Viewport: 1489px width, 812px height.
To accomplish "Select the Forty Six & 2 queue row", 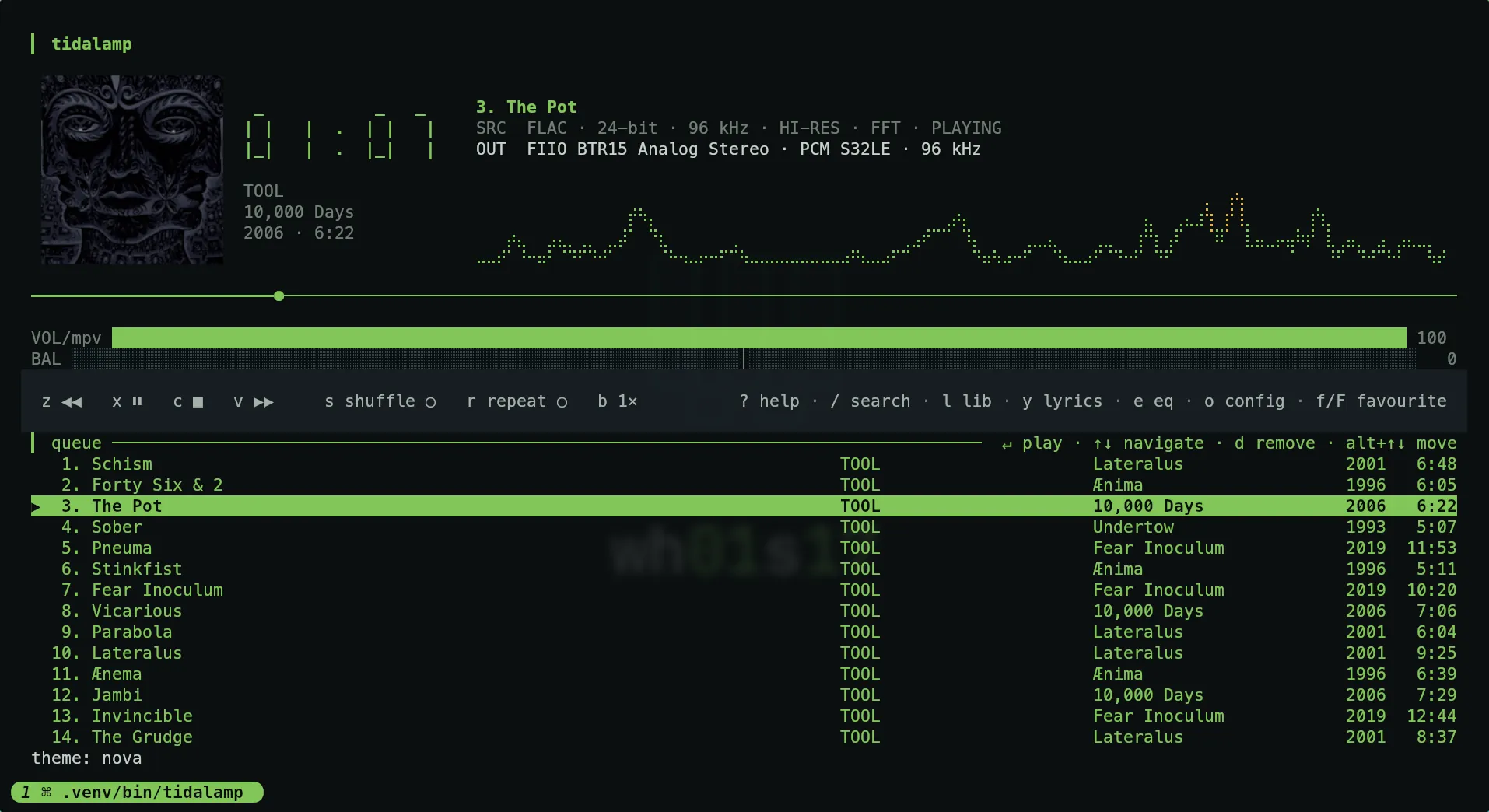I will [744, 485].
